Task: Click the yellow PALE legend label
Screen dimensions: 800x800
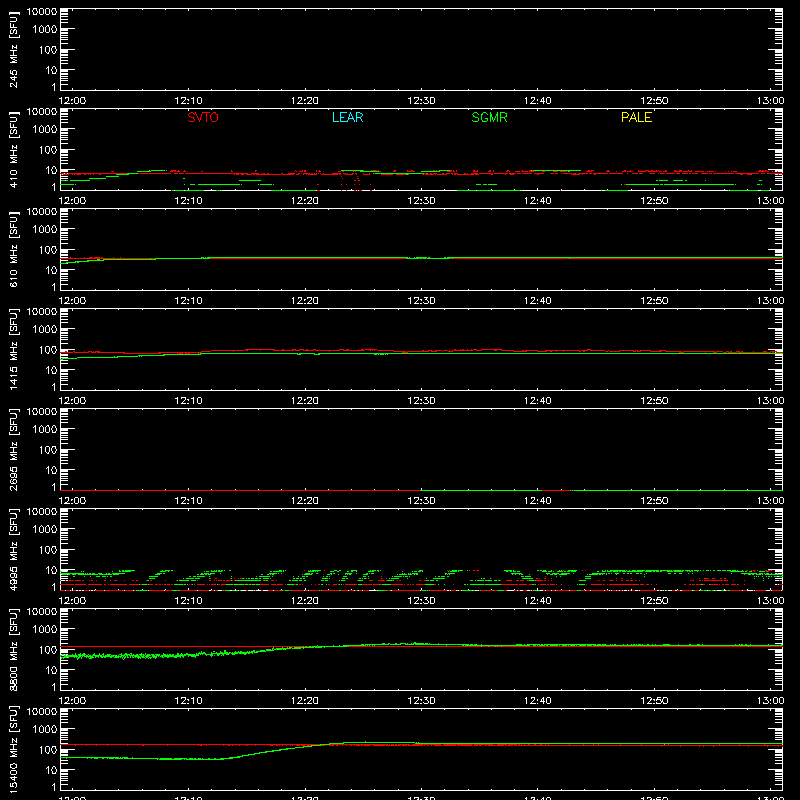Action: [x=636, y=117]
